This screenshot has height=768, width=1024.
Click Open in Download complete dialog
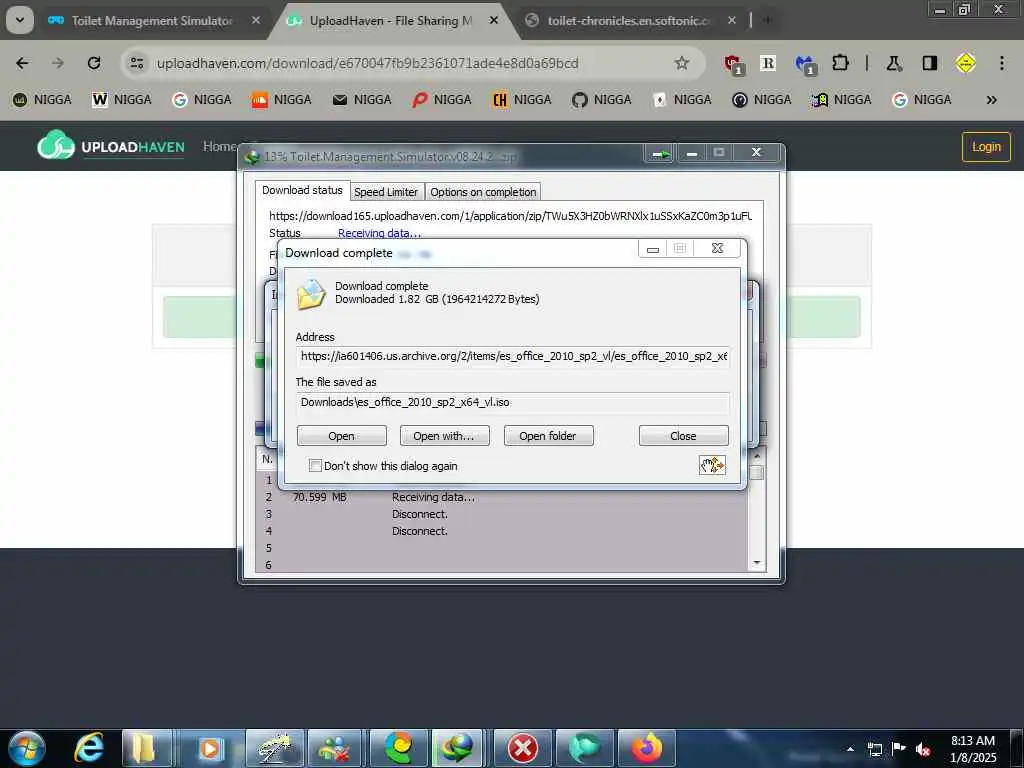pyautogui.click(x=342, y=436)
